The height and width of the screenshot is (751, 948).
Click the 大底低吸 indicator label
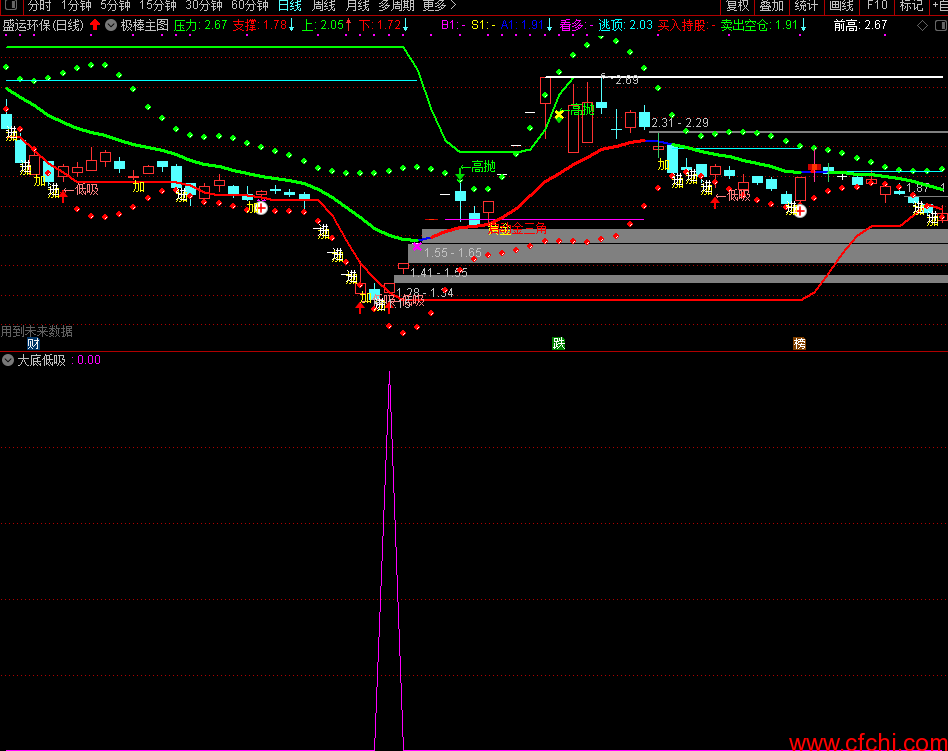[x=41, y=360]
